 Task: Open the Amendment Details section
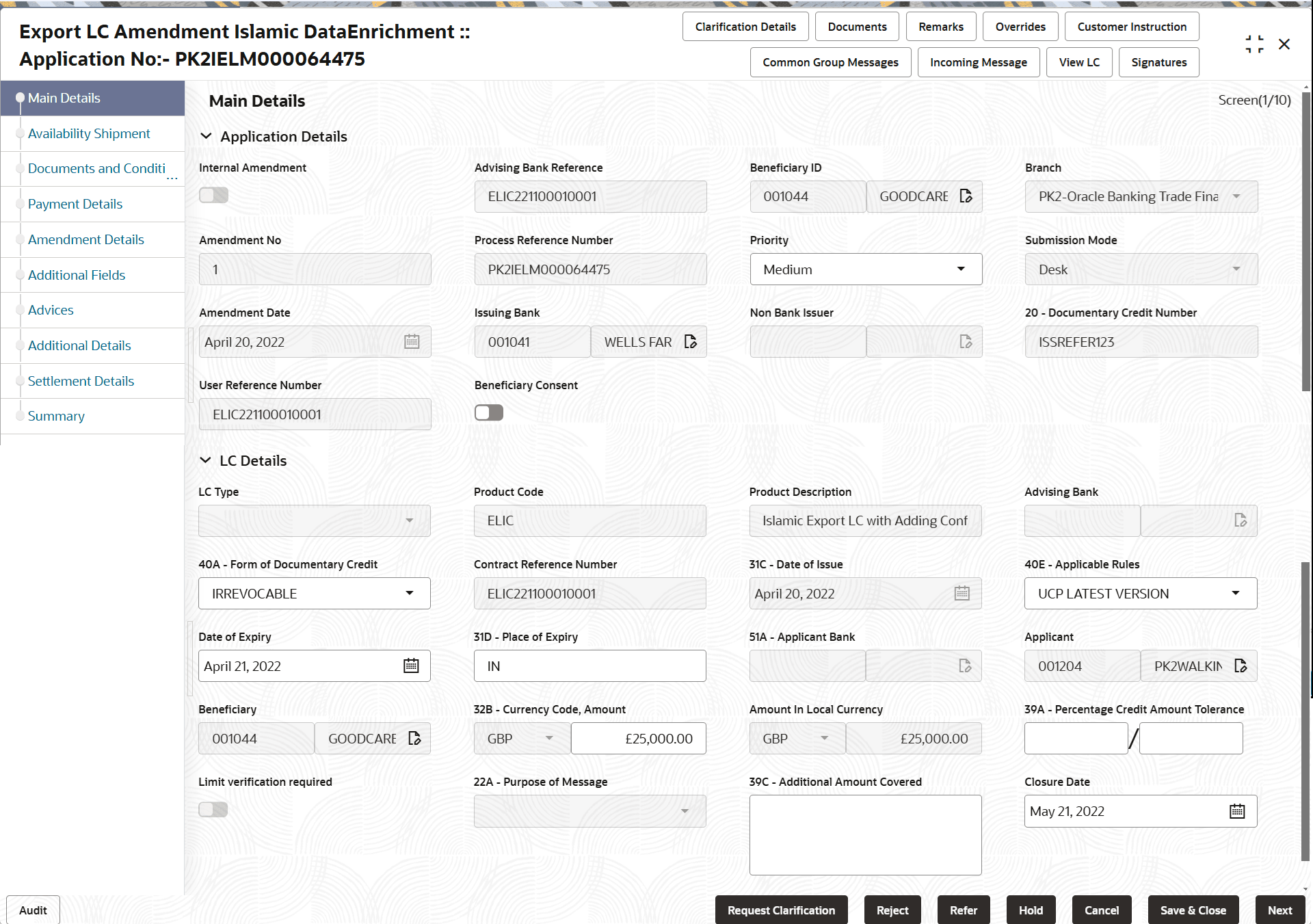85,239
